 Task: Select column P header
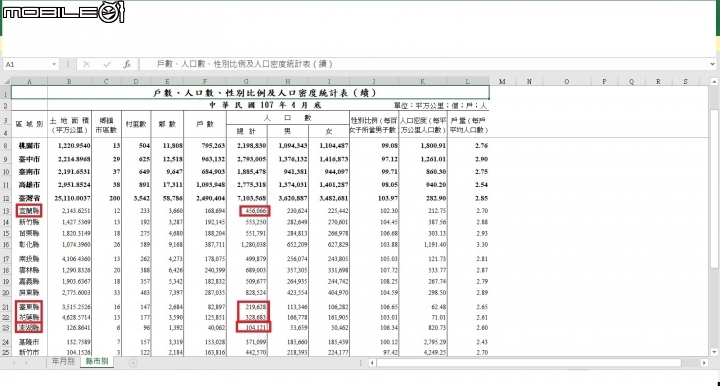pyautogui.click(x=604, y=82)
